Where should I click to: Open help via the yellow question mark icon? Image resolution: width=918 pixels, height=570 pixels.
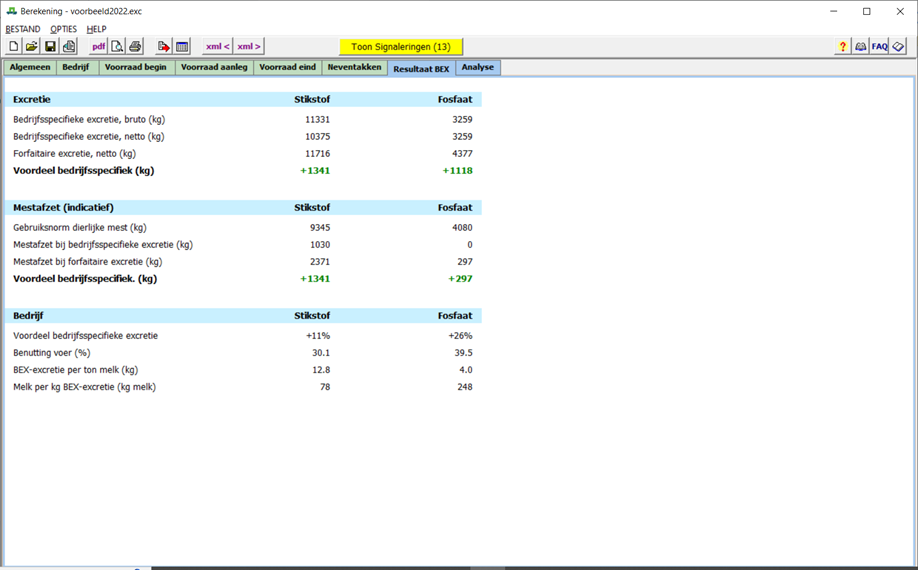[843, 47]
